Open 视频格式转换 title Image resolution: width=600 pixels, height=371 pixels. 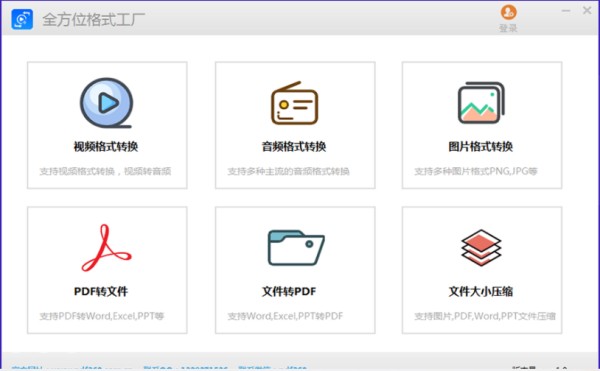106,146
